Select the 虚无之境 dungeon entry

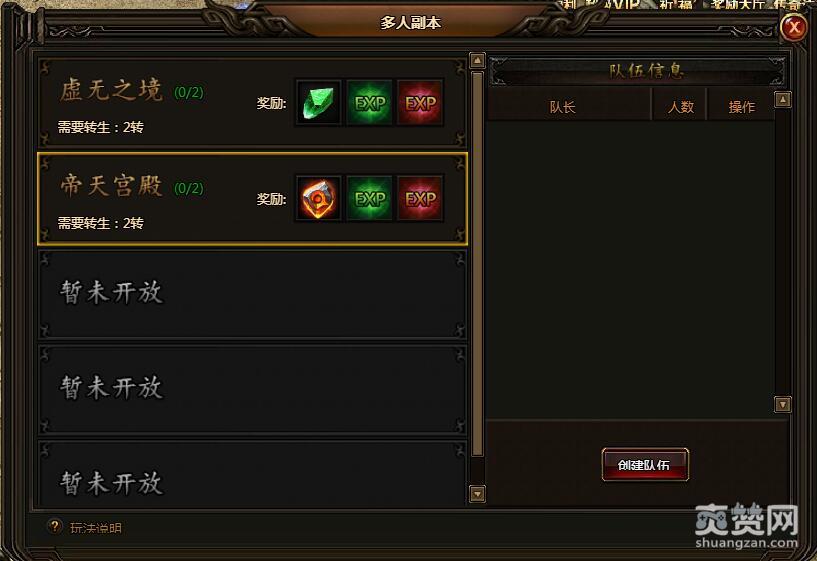tap(252, 103)
